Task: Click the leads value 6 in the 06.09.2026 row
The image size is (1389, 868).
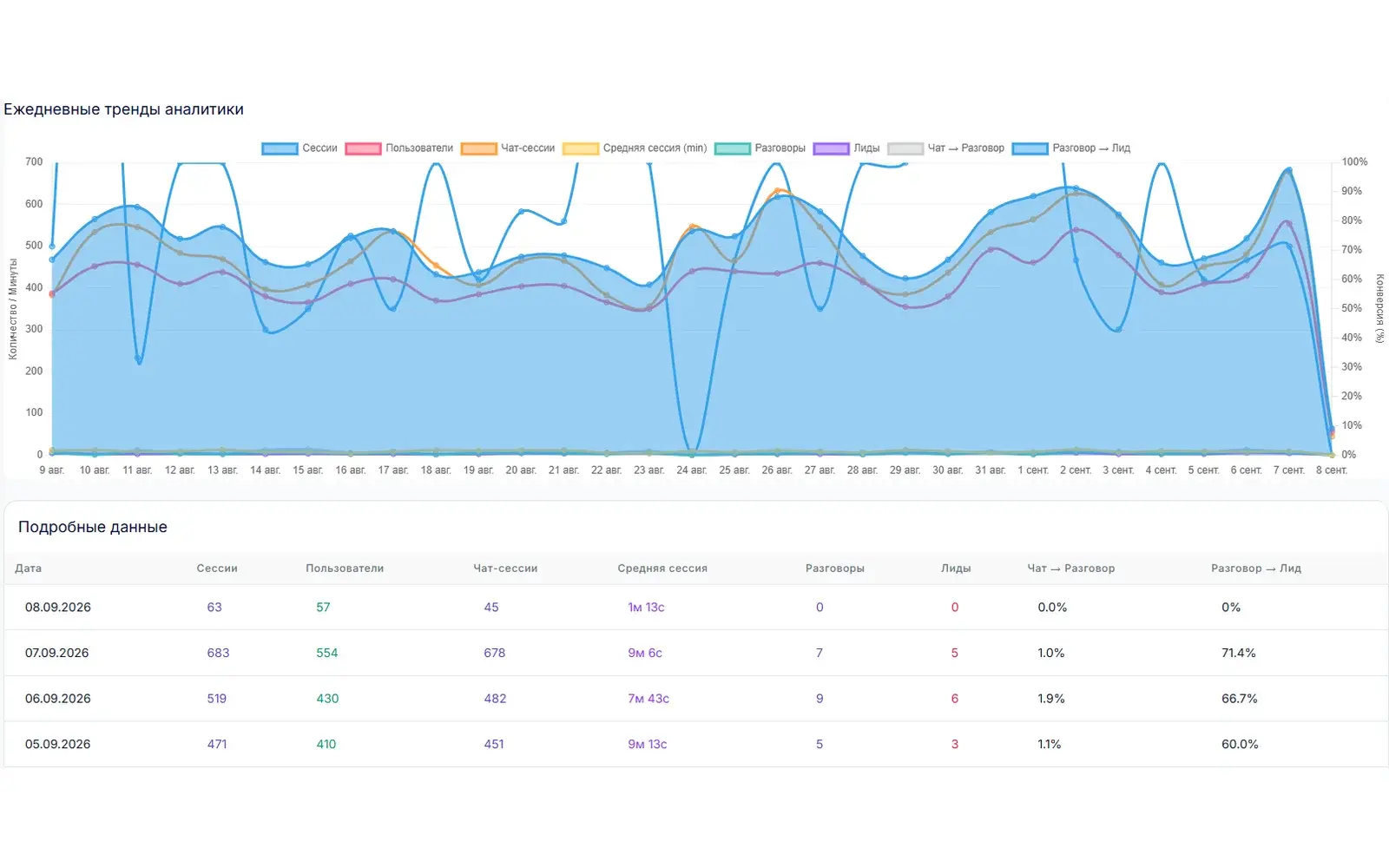Action: (x=955, y=699)
